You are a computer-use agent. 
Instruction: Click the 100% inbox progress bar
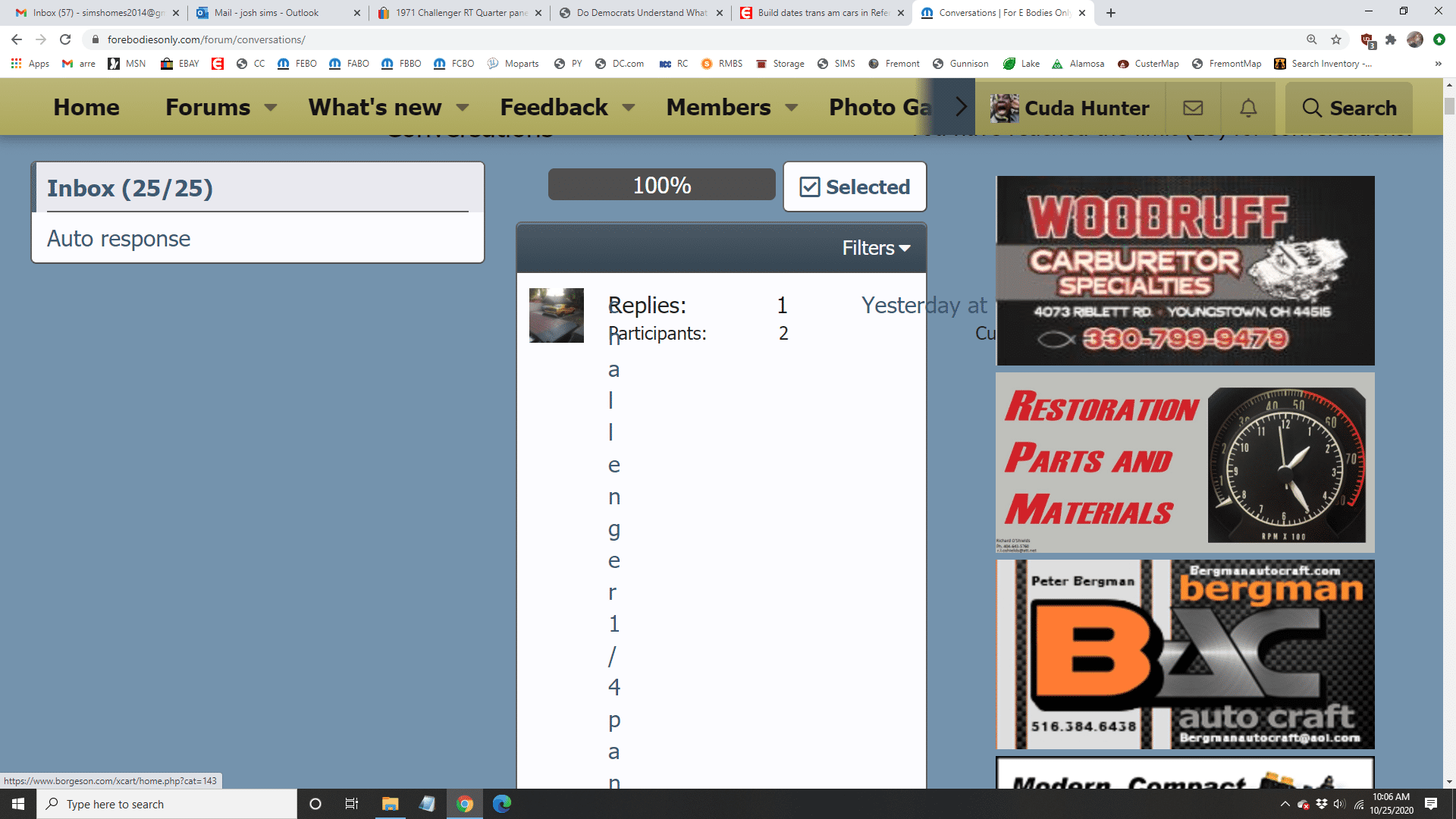pos(661,185)
